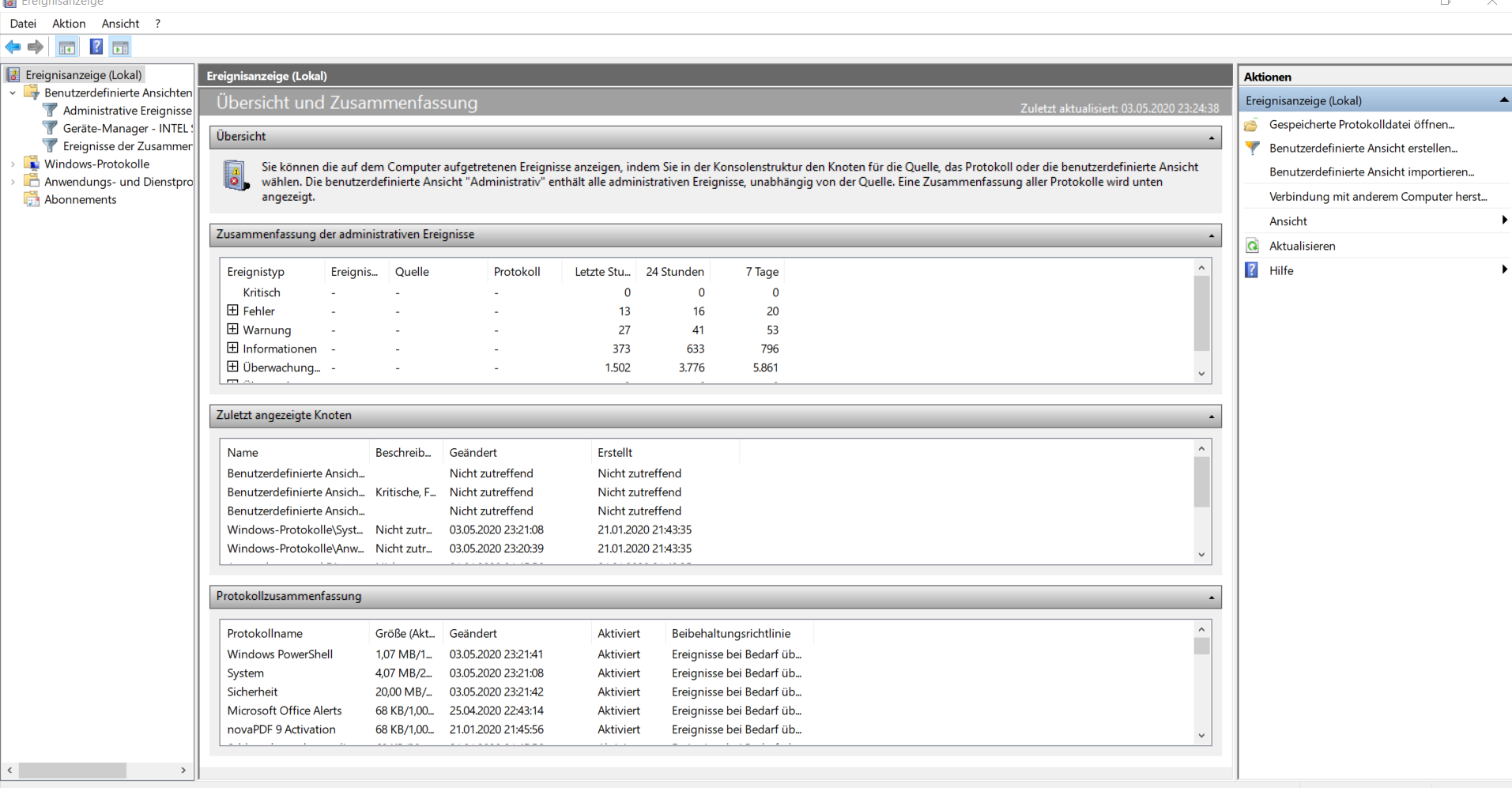Image resolution: width=1512 pixels, height=788 pixels.
Task: Open the Aktion menu
Action: coord(69,24)
